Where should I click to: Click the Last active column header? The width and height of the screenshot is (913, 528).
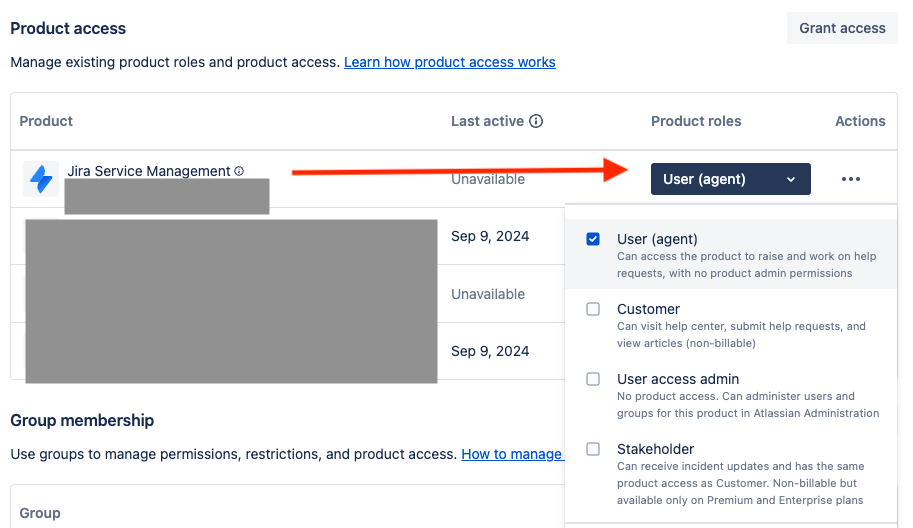[x=487, y=121]
